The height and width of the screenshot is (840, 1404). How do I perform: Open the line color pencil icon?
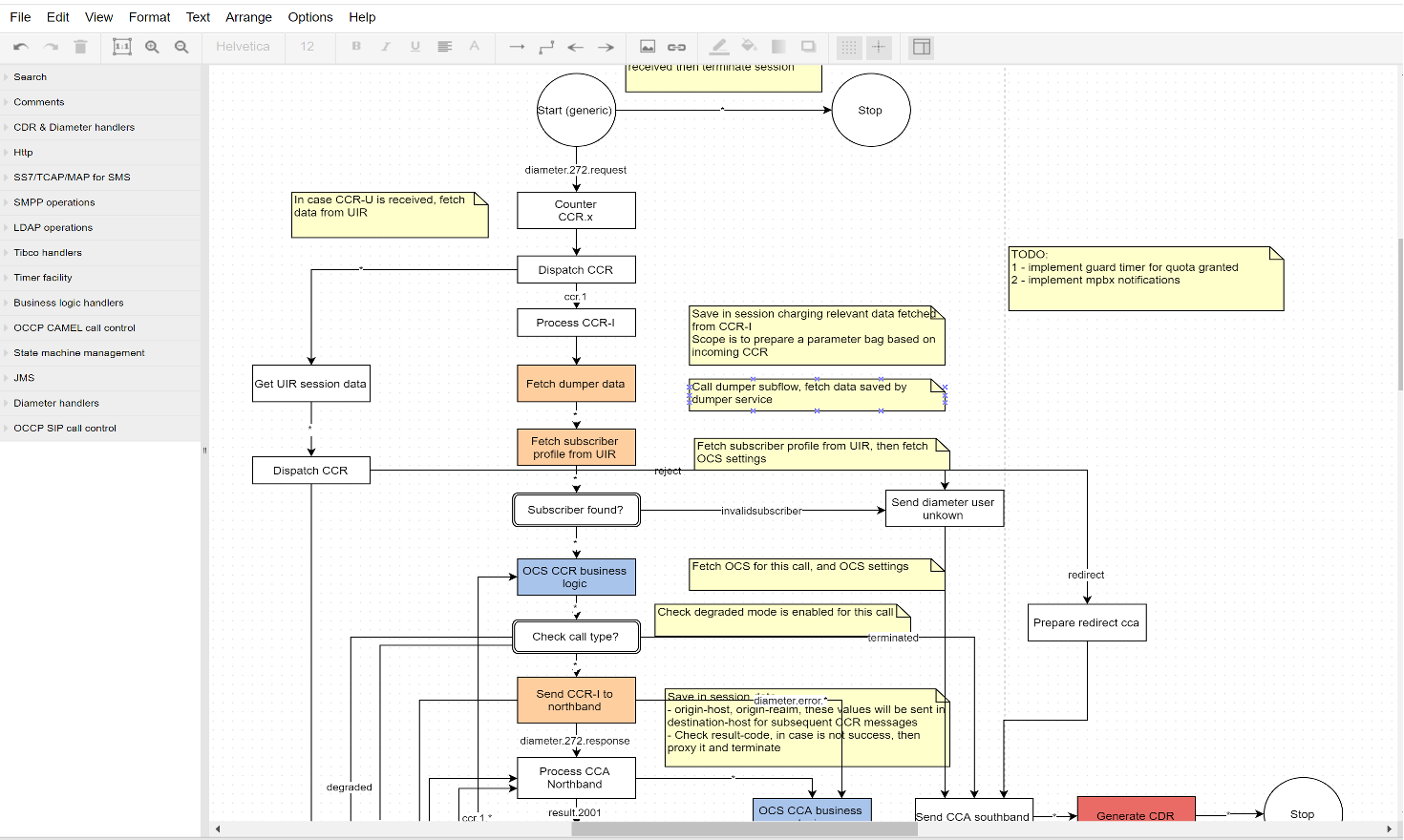[719, 47]
